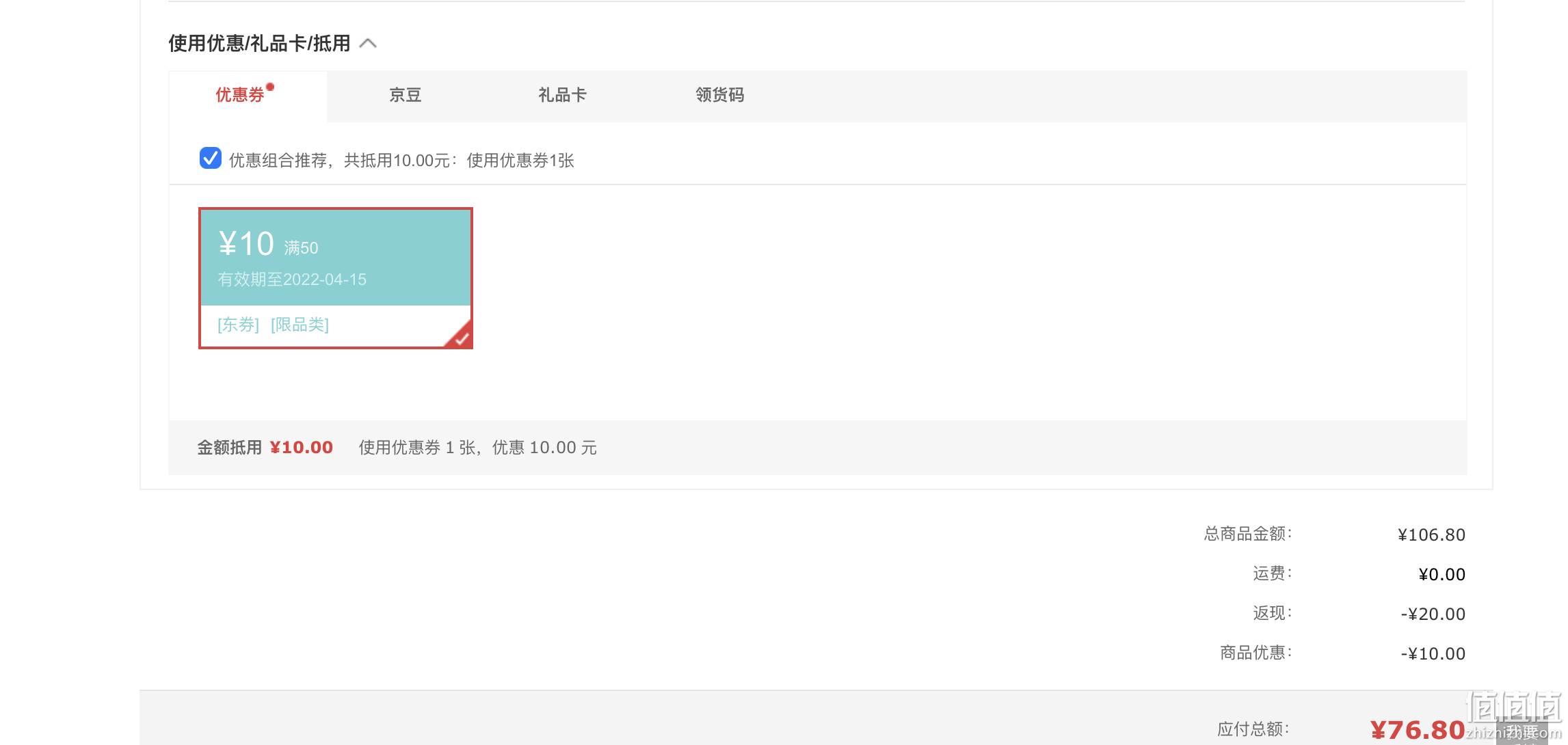Click the coupon expiry text 有效期至2022-04-15
The width and height of the screenshot is (1568, 745).
click(292, 280)
